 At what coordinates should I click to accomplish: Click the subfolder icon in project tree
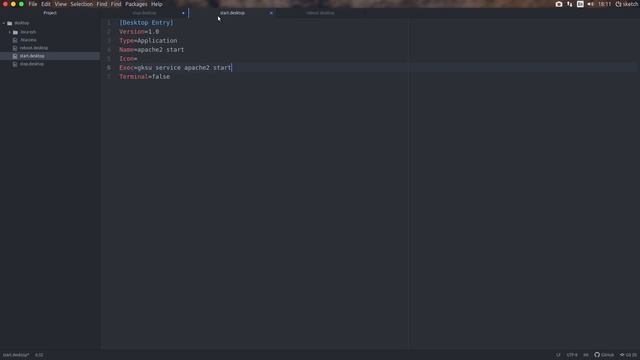pos(16,32)
